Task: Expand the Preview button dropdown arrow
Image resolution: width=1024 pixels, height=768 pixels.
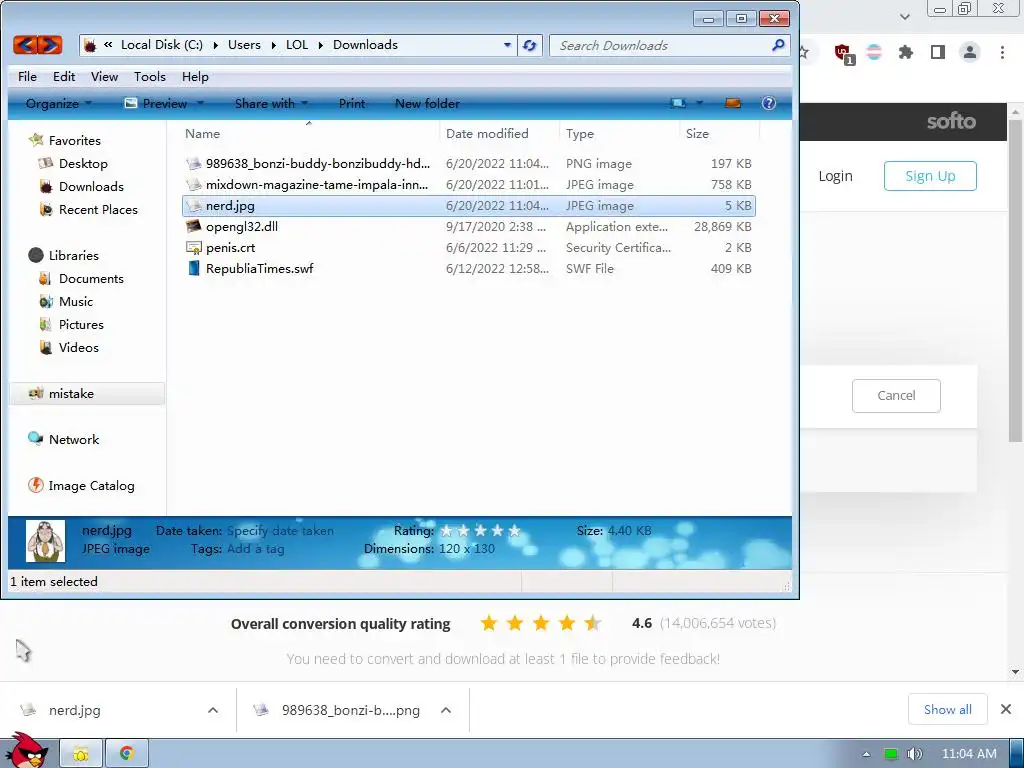Action: pos(200,103)
